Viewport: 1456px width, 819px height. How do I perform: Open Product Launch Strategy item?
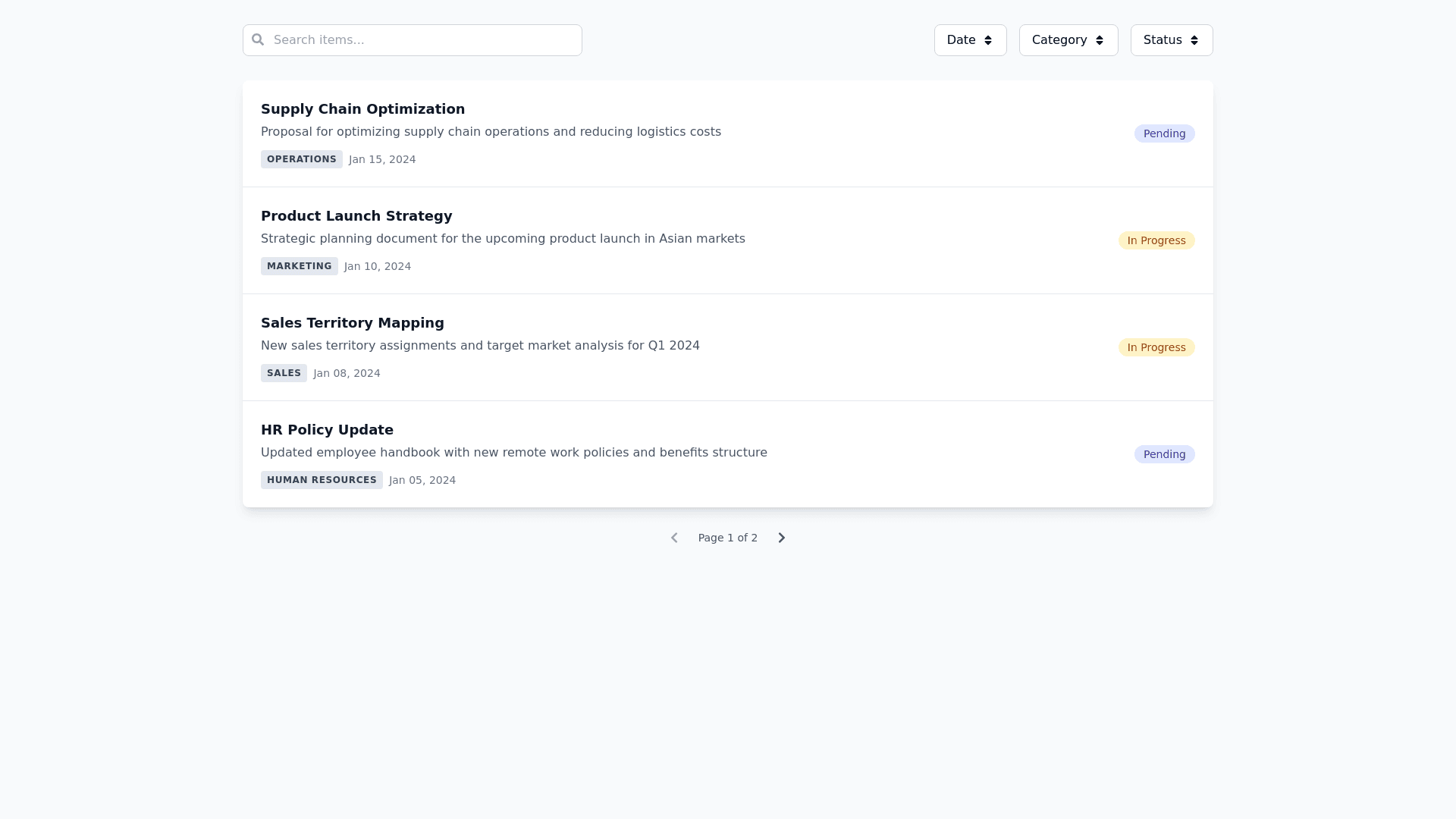(356, 216)
